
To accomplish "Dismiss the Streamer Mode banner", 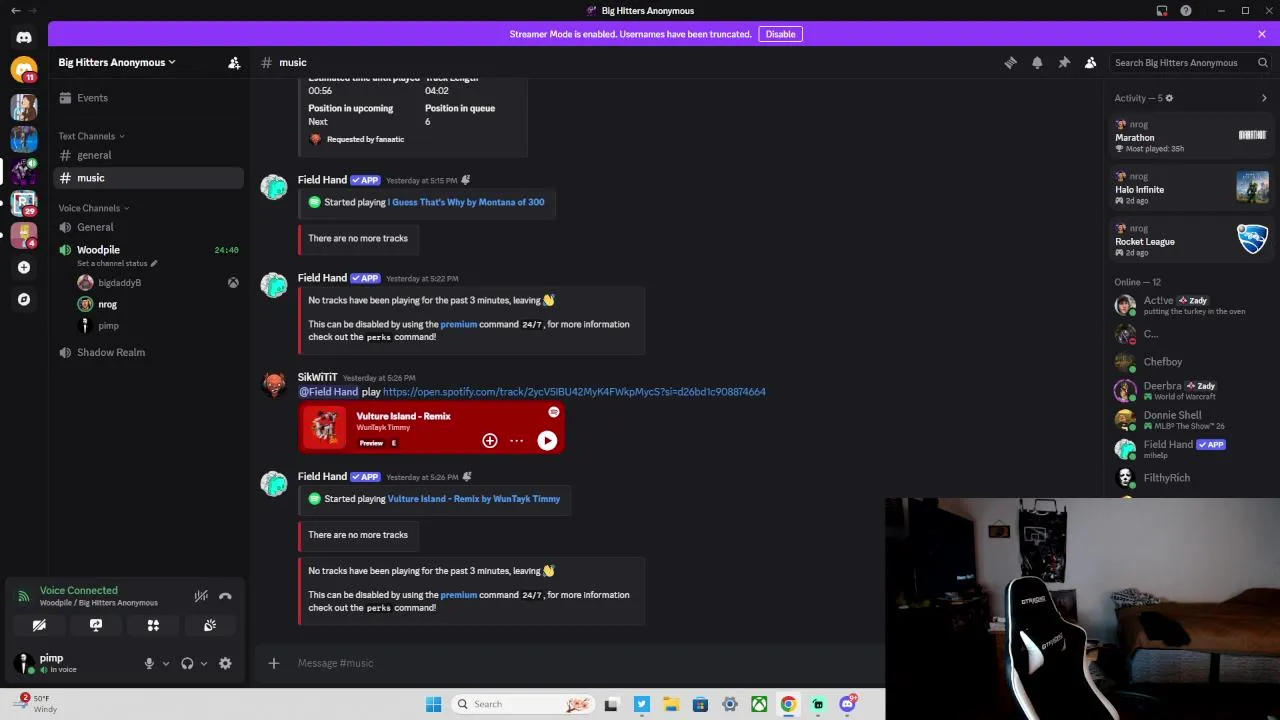I will click(1262, 34).
